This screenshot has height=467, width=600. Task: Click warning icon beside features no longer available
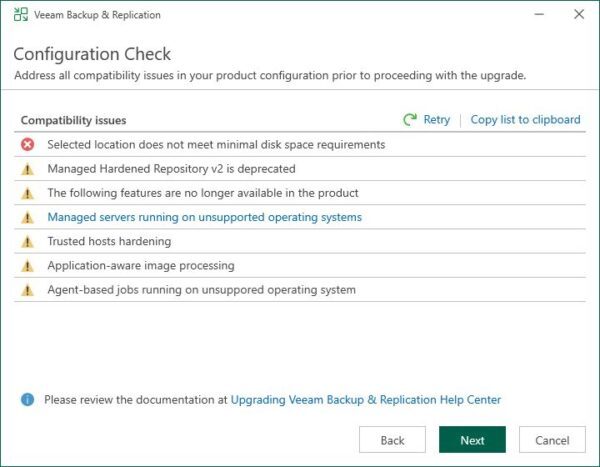pos(27,193)
